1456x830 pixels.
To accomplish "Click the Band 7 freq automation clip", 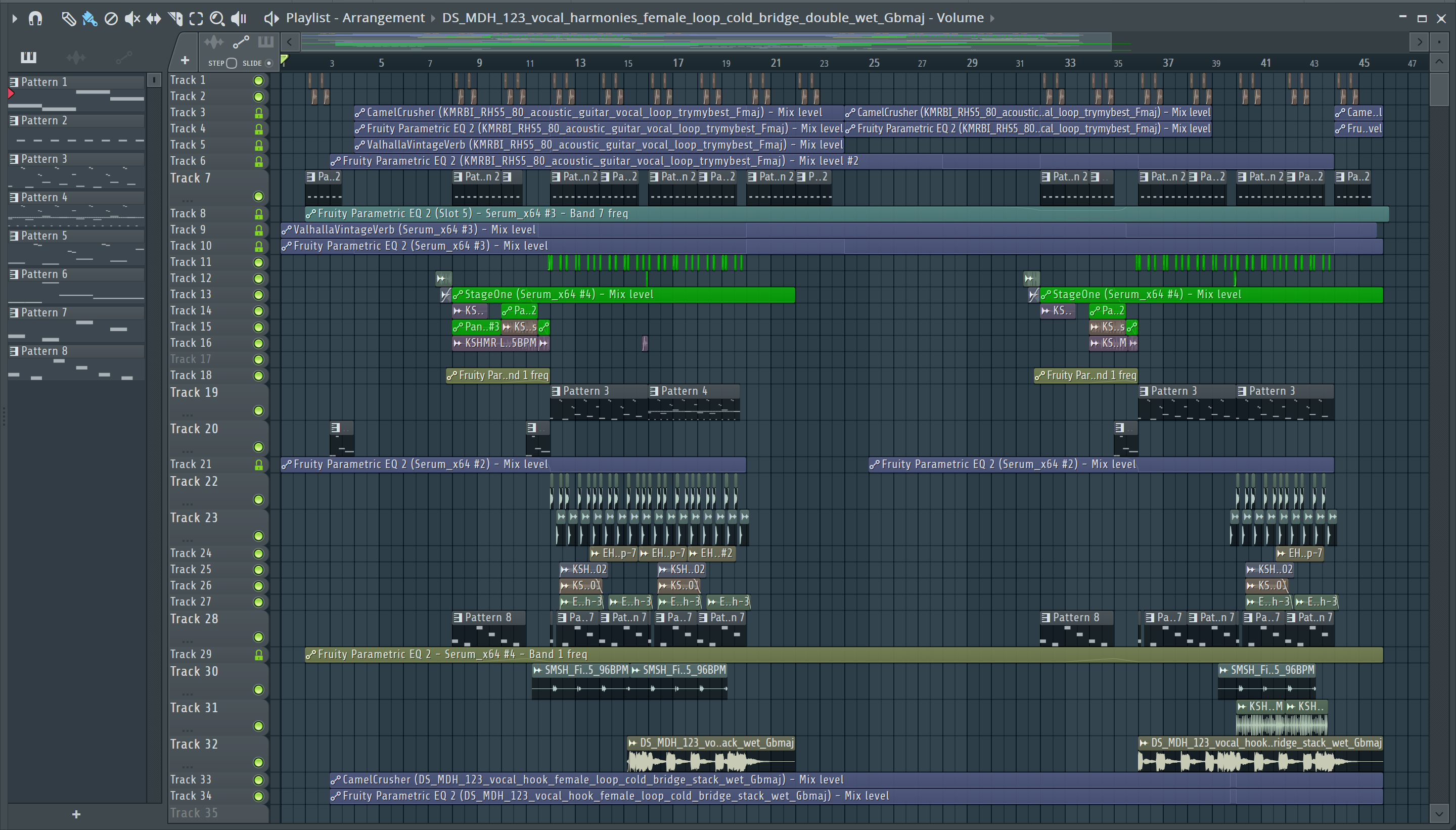I will (x=847, y=214).
